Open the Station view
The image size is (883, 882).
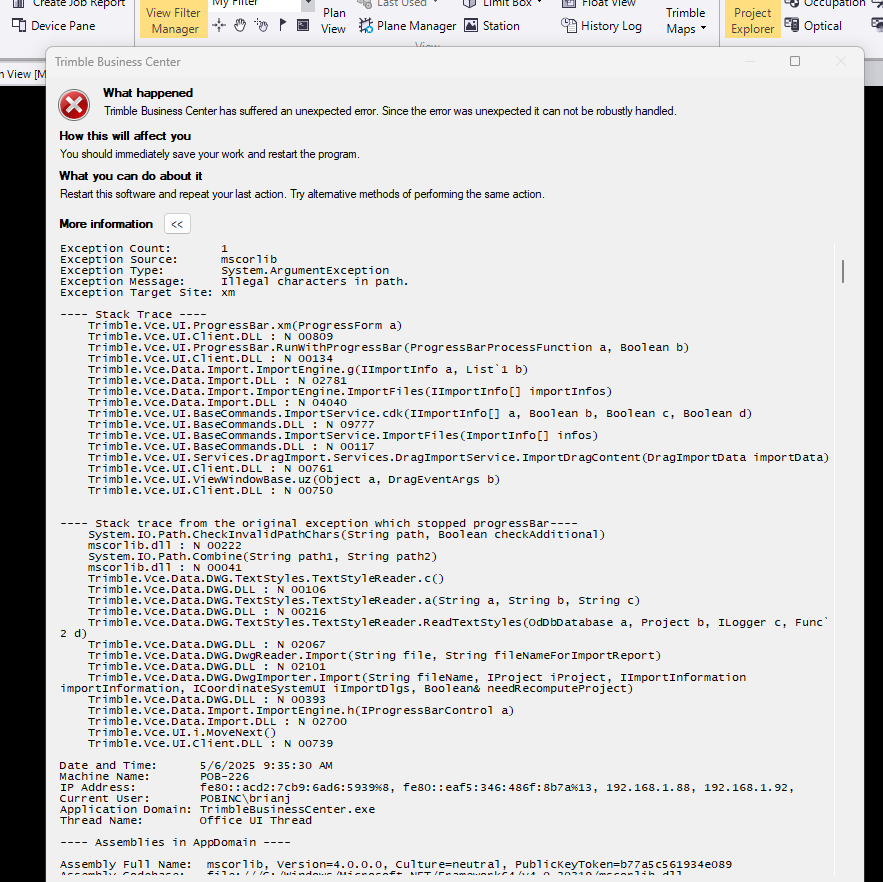(492, 26)
